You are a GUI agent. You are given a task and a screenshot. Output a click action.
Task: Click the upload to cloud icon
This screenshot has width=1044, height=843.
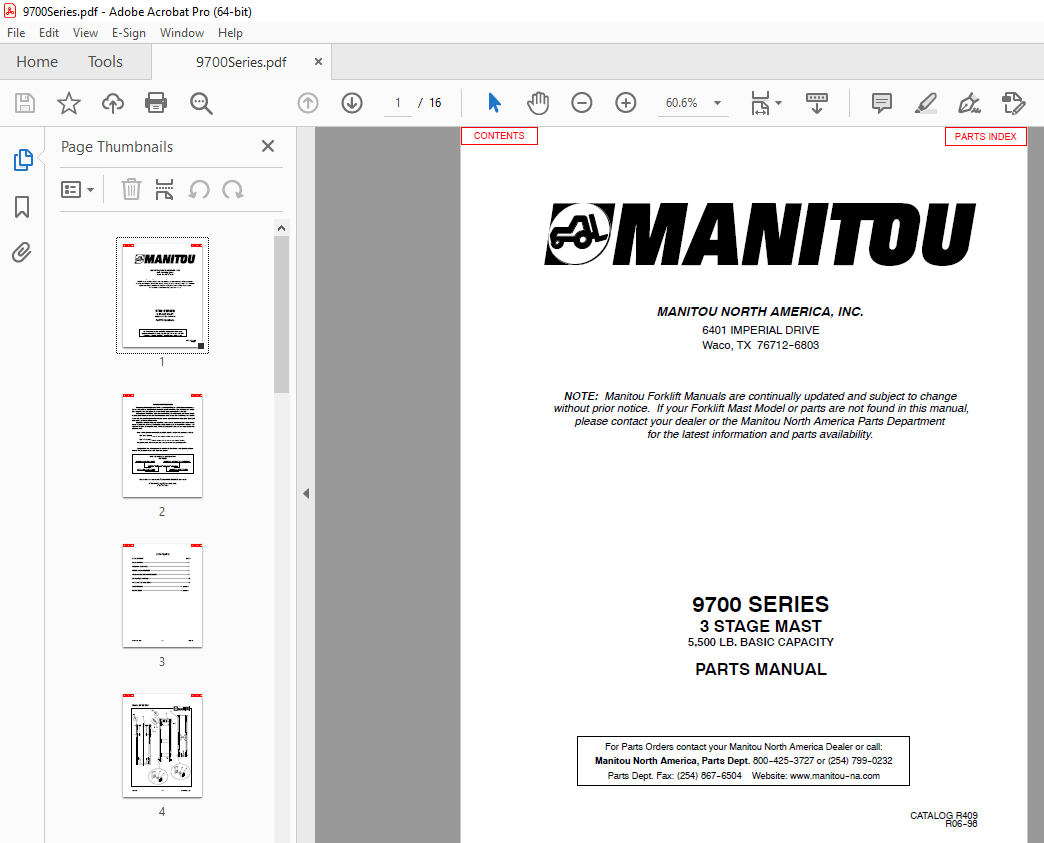click(x=113, y=103)
